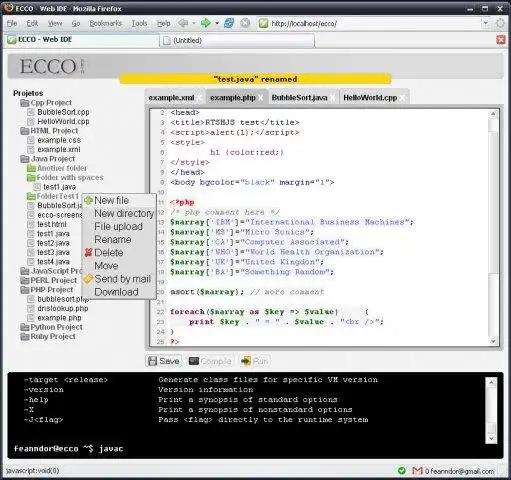Open example.php in PHP Project tree
The width and height of the screenshot is (511, 480).
click(x=54, y=318)
